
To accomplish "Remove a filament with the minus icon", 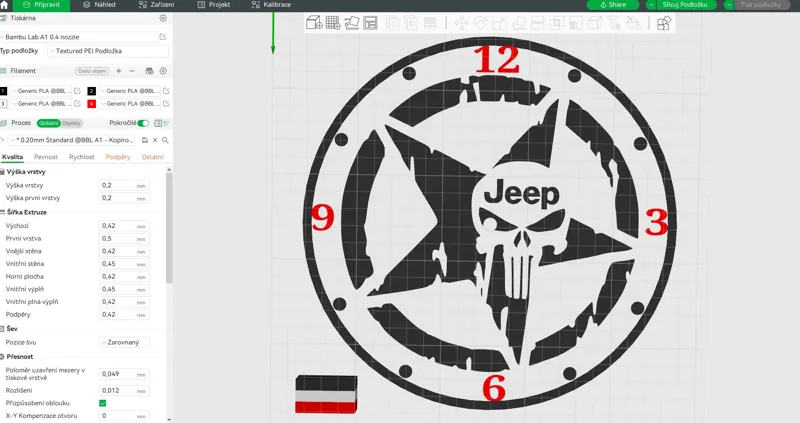I will pos(132,71).
